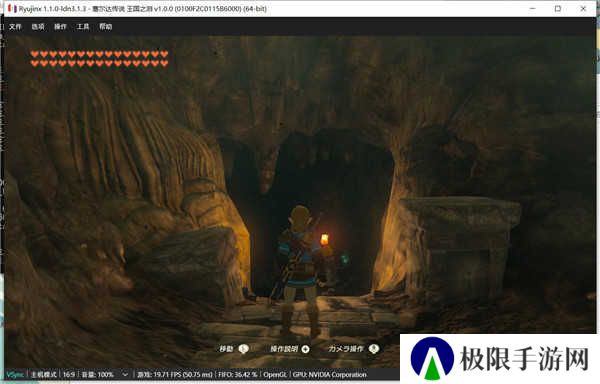Screen dimensions: 600x384
Task: Click the L-stick icon beside 移動
Action: tap(243, 349)
